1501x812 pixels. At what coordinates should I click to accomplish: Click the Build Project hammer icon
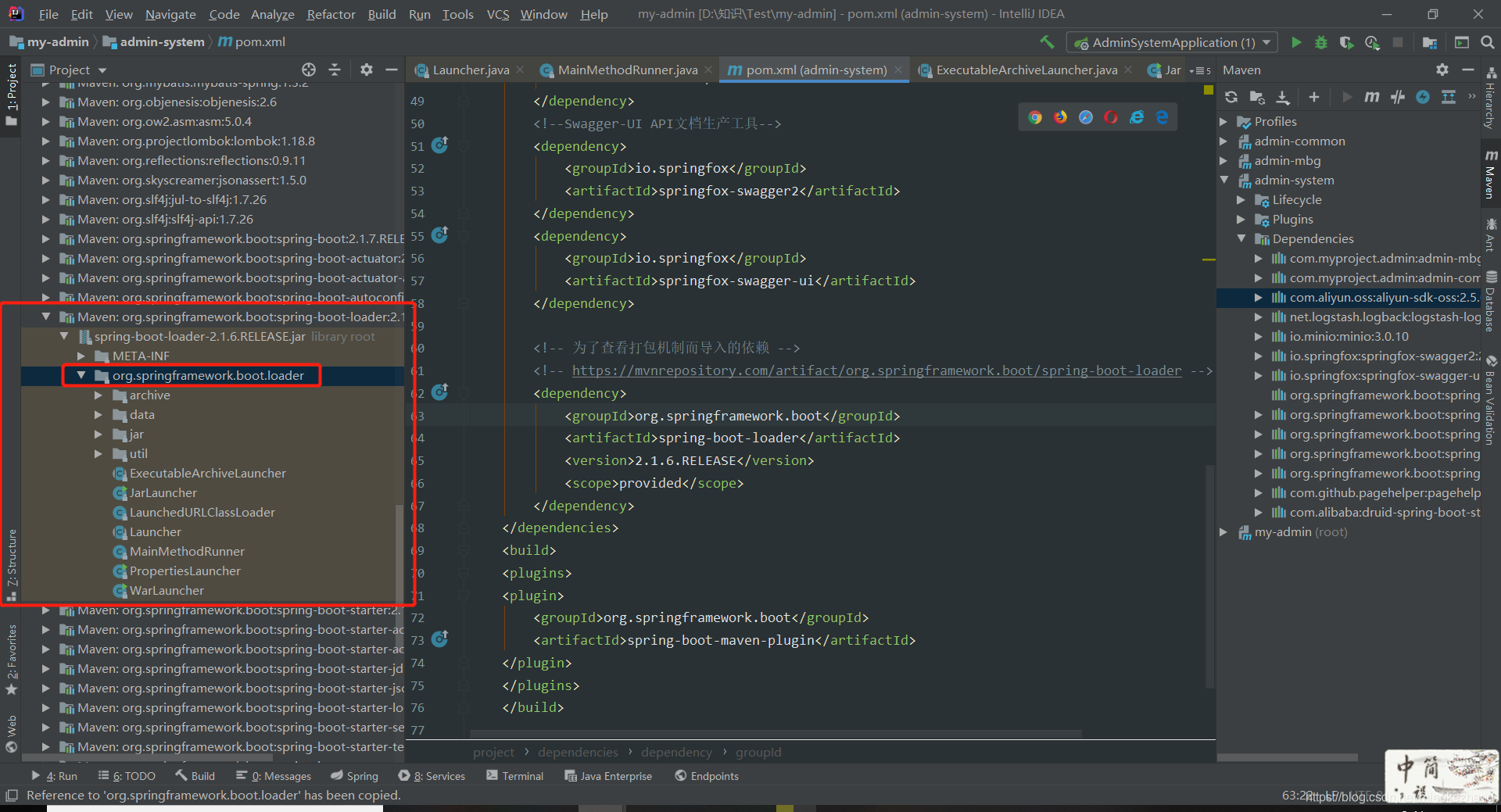(1047, 42)
